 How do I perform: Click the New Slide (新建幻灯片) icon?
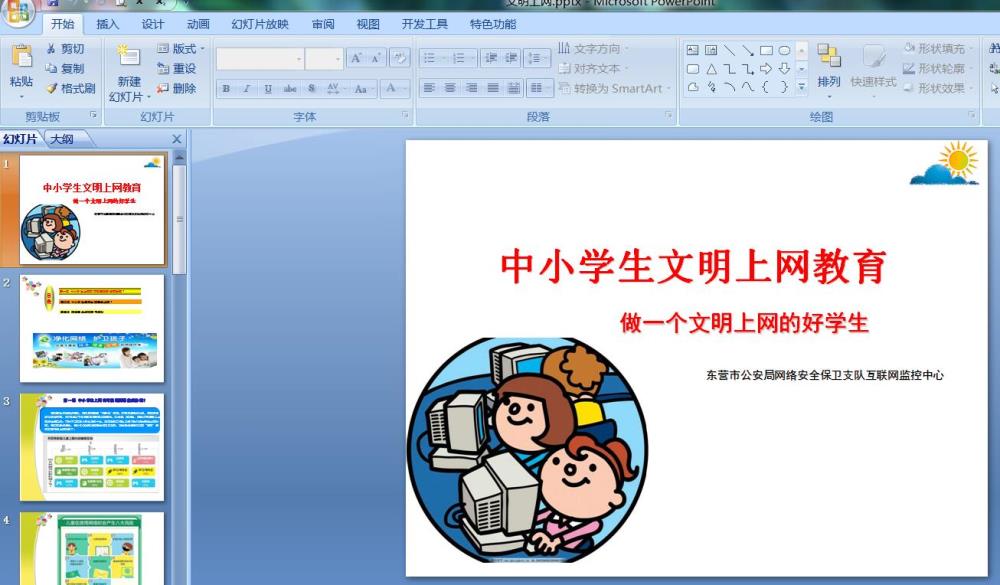point(128,56)
